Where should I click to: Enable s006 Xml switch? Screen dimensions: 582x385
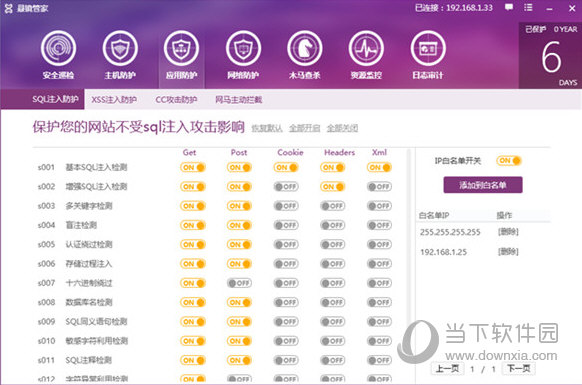pos(379,264)
